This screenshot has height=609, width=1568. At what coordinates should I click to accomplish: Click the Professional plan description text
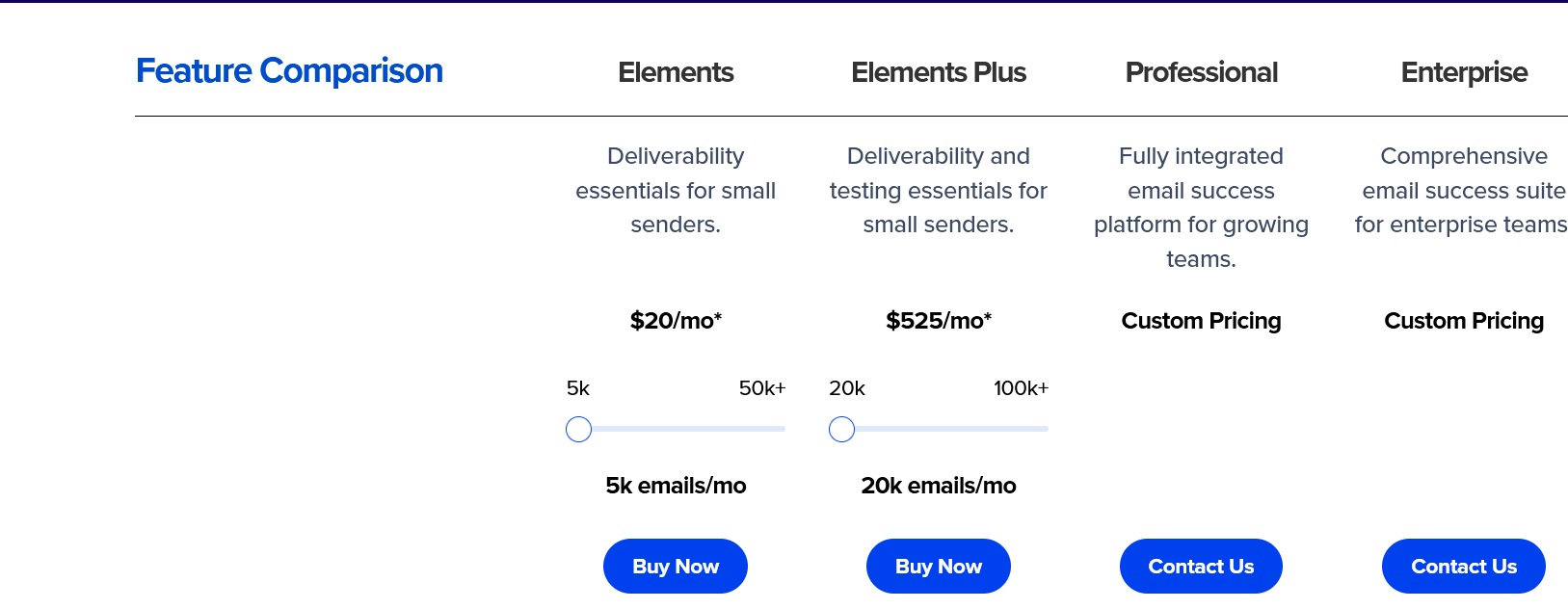click(x=1201, y=207)
